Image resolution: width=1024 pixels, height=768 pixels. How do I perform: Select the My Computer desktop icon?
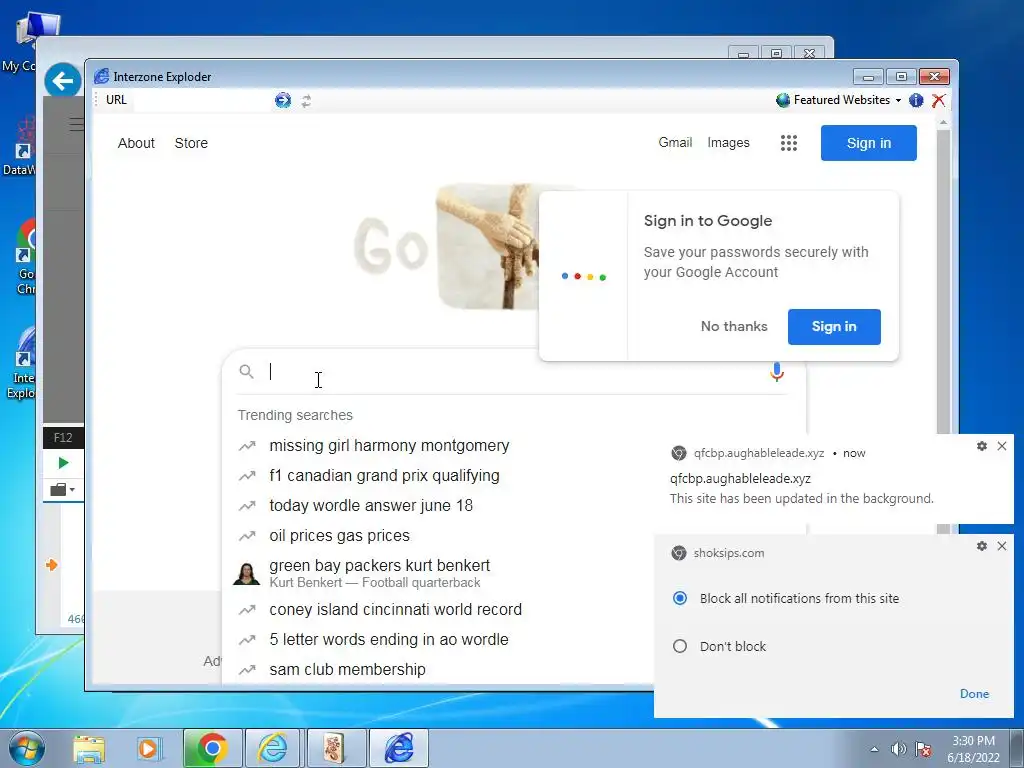click(29, 43)
